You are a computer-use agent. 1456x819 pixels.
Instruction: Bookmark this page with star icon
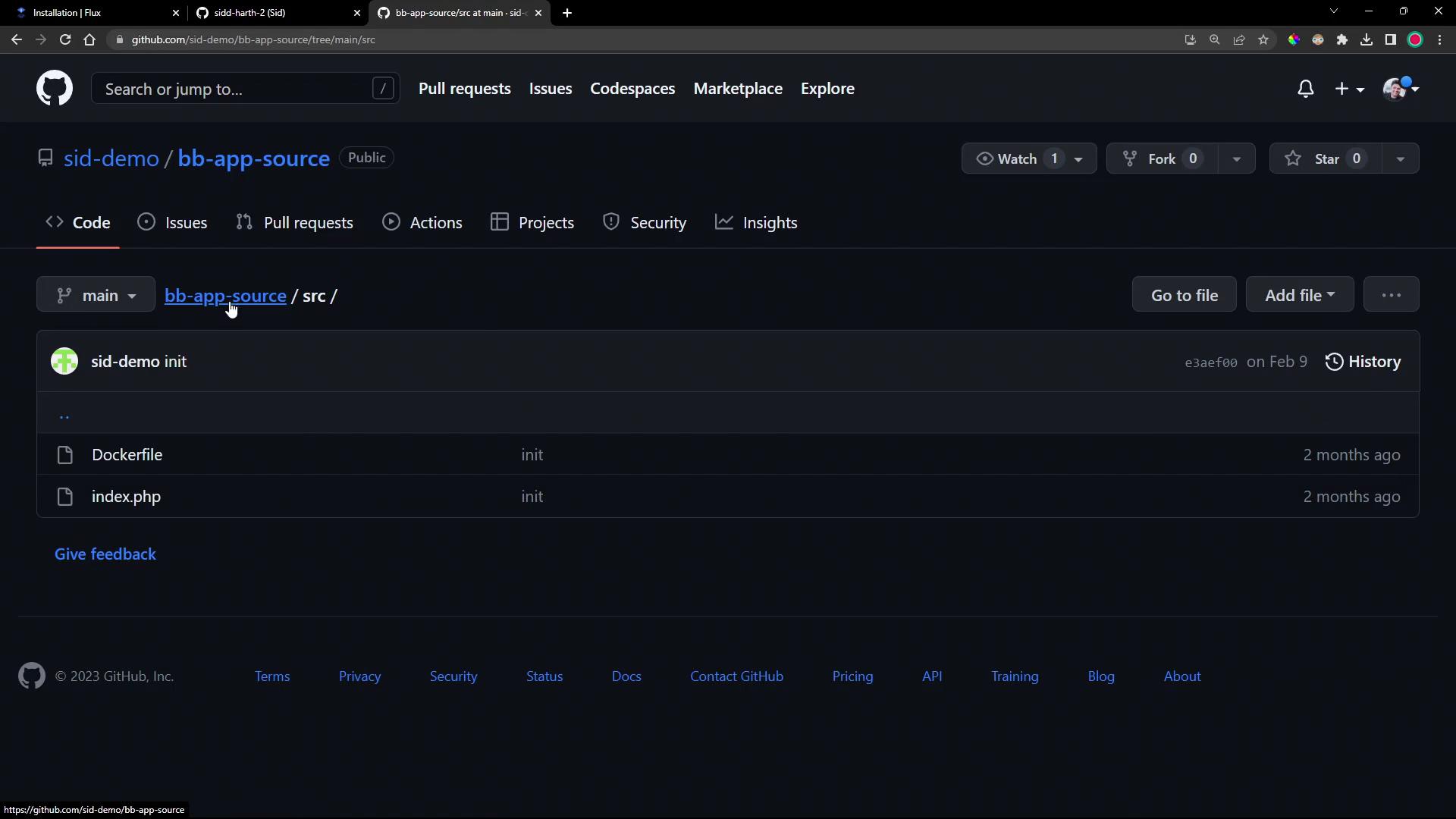pos(1263,39)
